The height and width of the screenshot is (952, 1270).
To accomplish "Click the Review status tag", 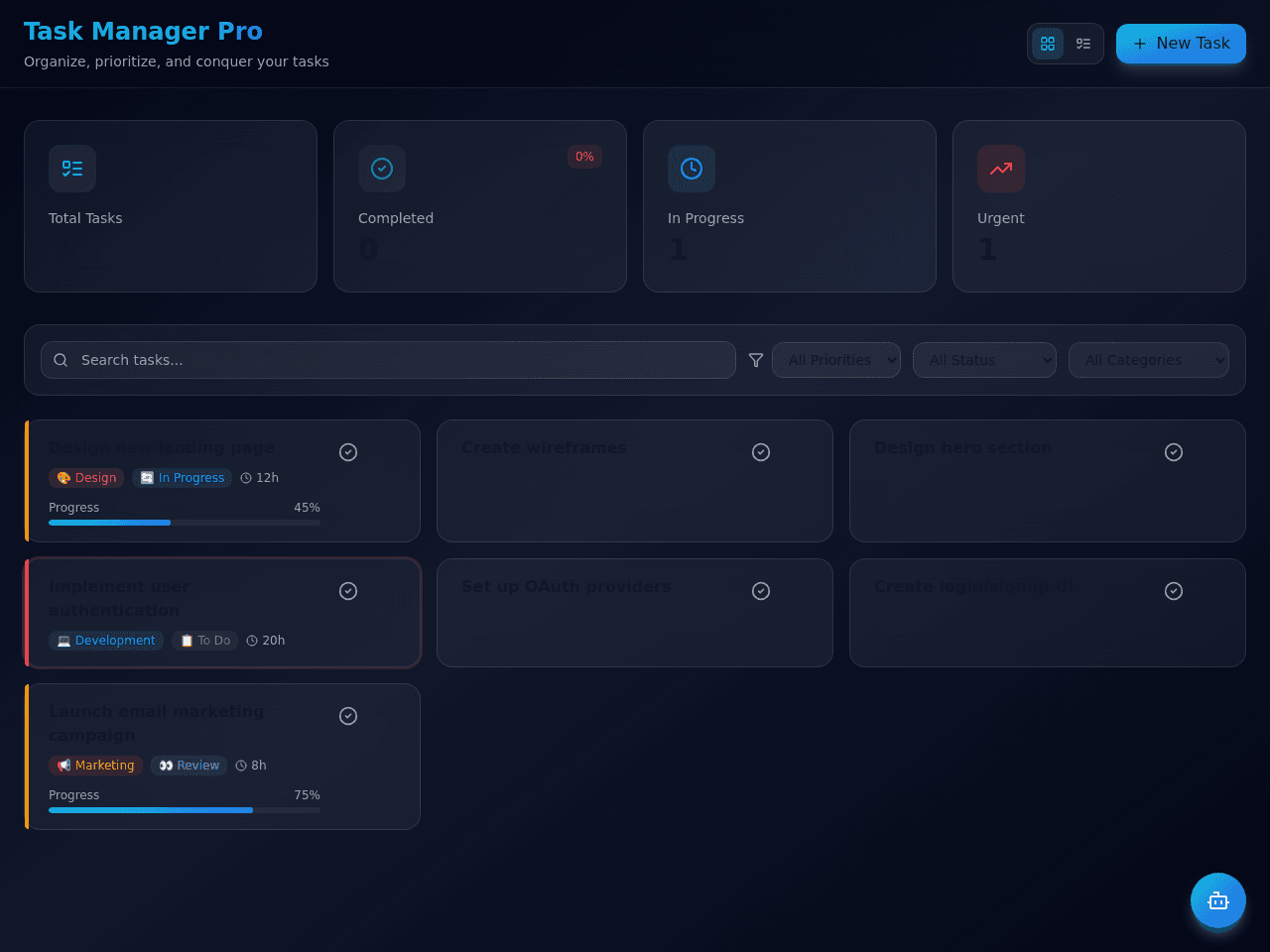I will click(x=190, y=766).
